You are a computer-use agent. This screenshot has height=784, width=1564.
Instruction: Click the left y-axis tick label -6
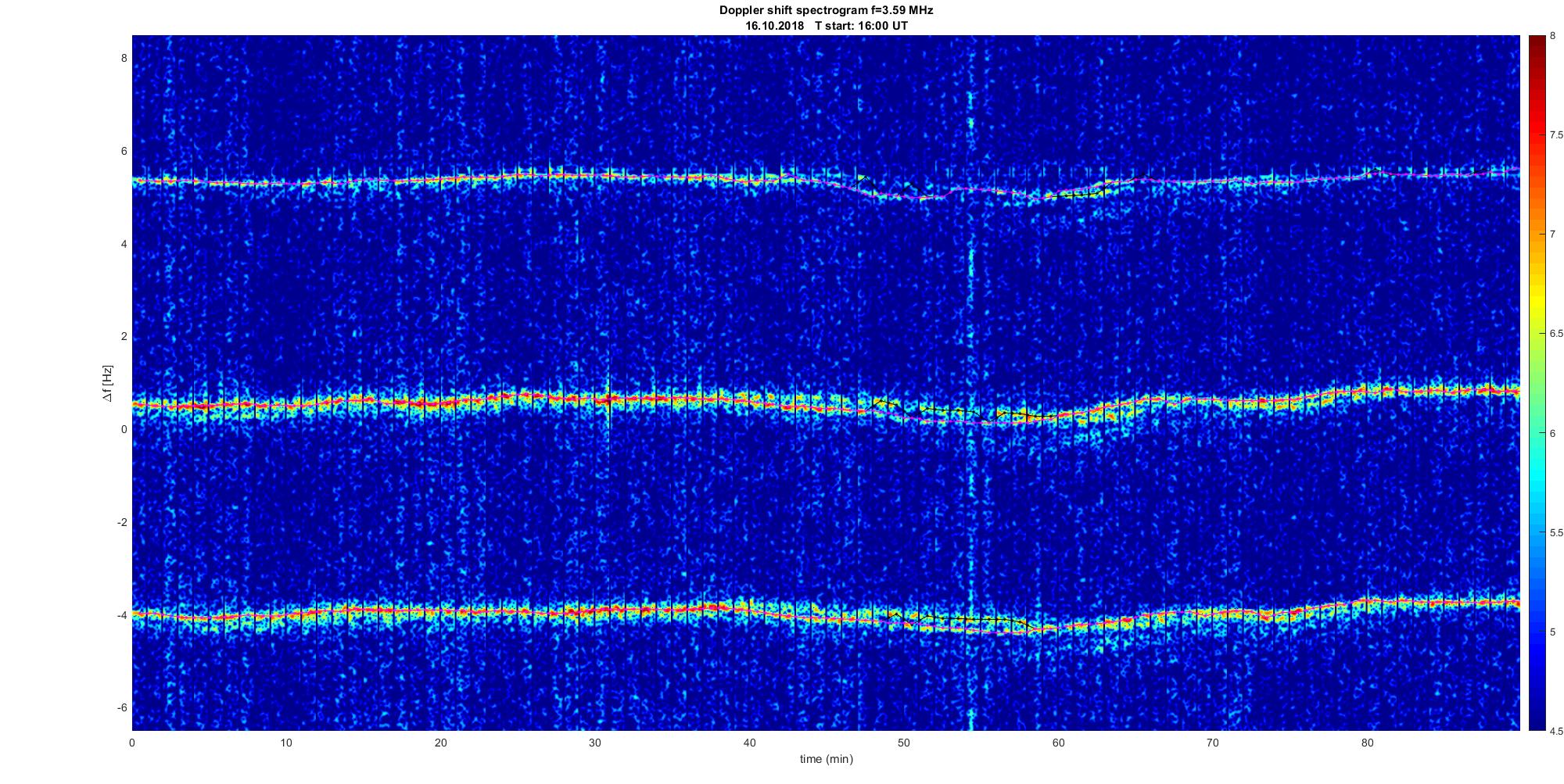coord(121,707)
